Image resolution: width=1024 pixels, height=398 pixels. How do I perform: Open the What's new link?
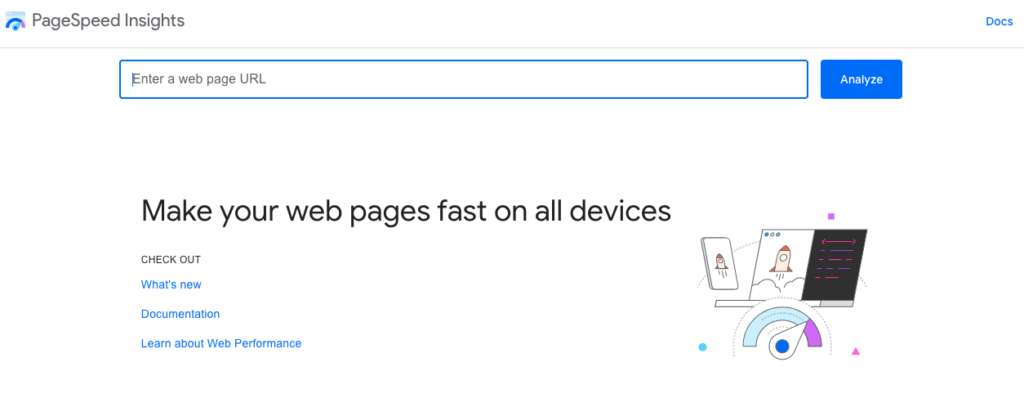click(171, 285)
